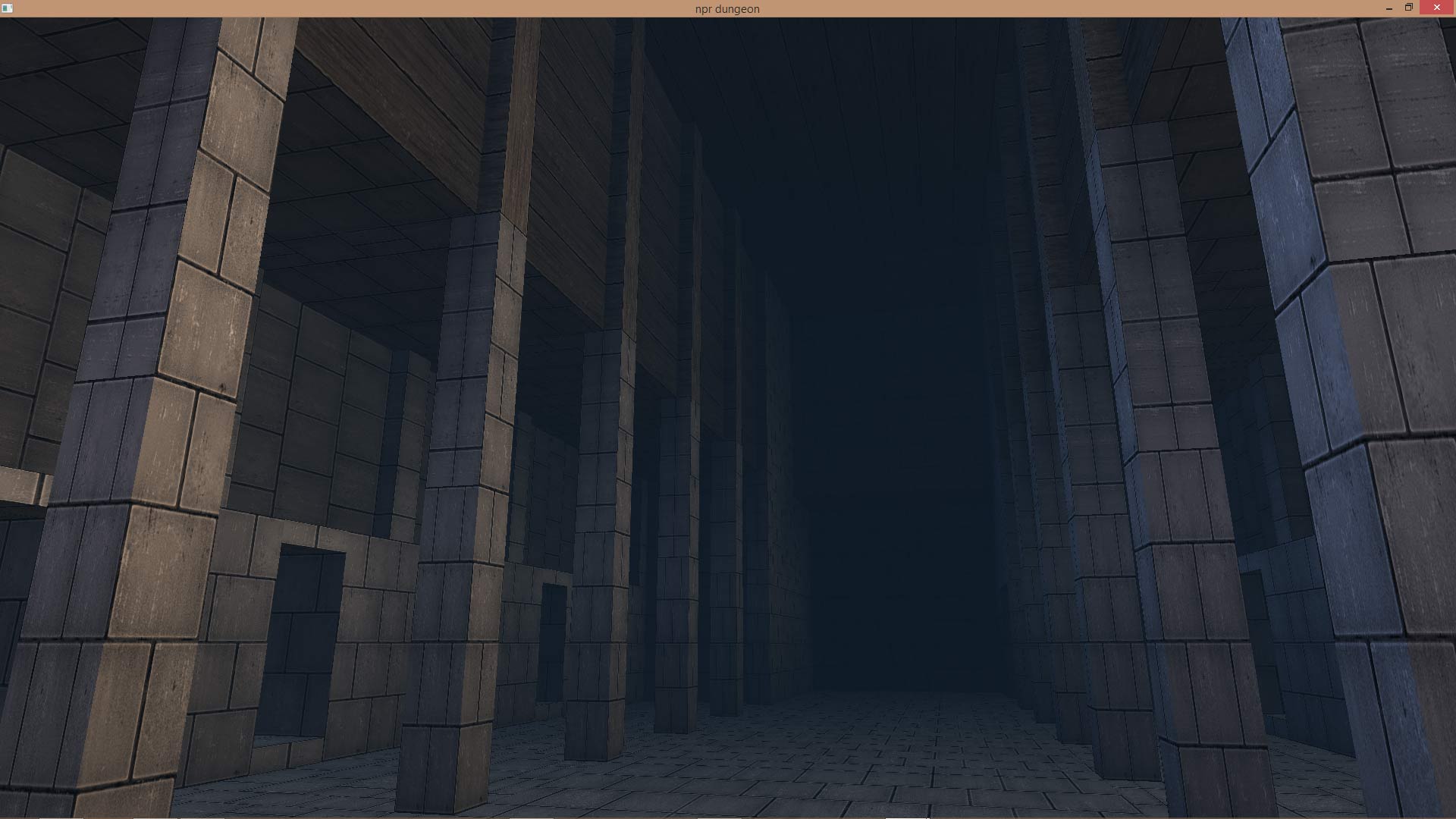The height and width of the screenshot is (819, 1456).
Task: Click the app icon in title bar
Action: tap(7, 8)
